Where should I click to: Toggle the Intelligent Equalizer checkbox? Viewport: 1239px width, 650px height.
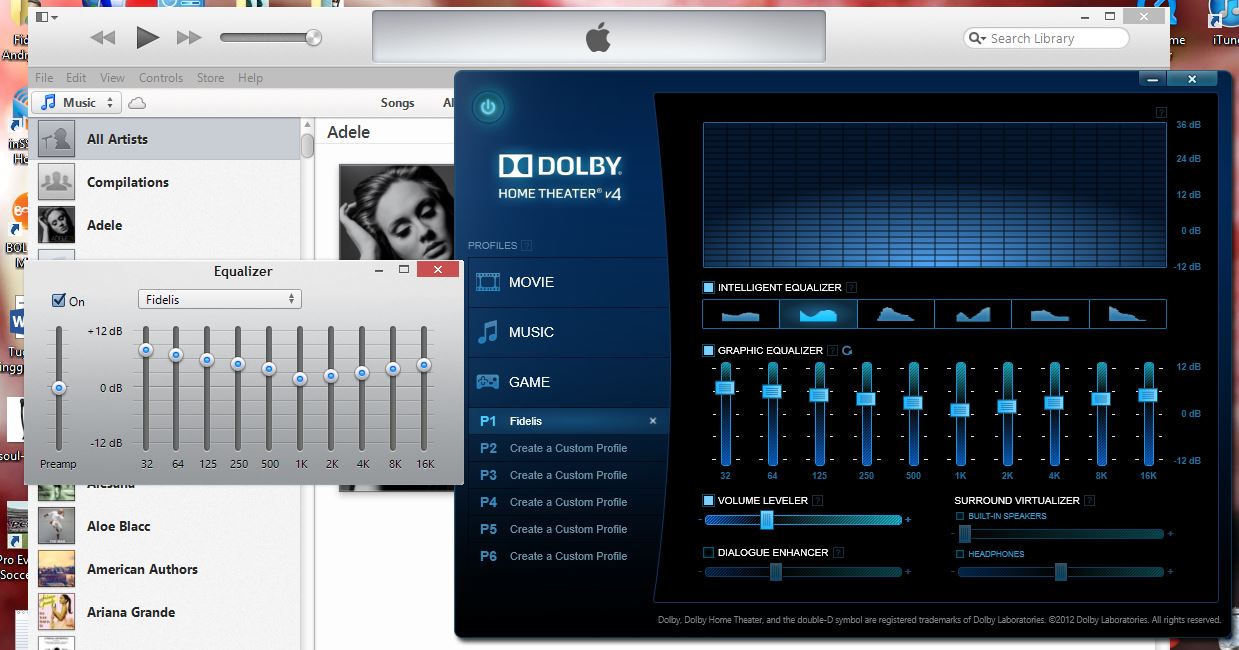tap(709, 288)
